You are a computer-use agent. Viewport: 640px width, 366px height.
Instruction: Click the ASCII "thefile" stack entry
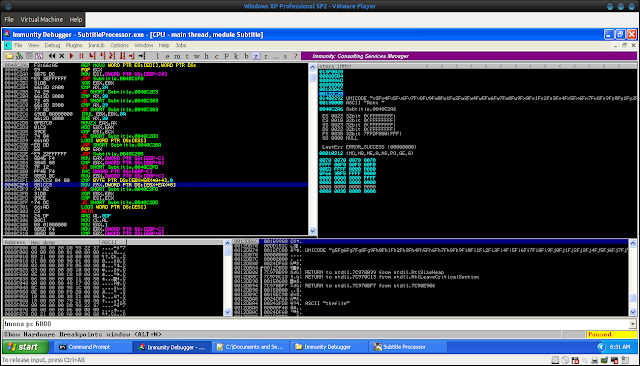click(327, 303)
